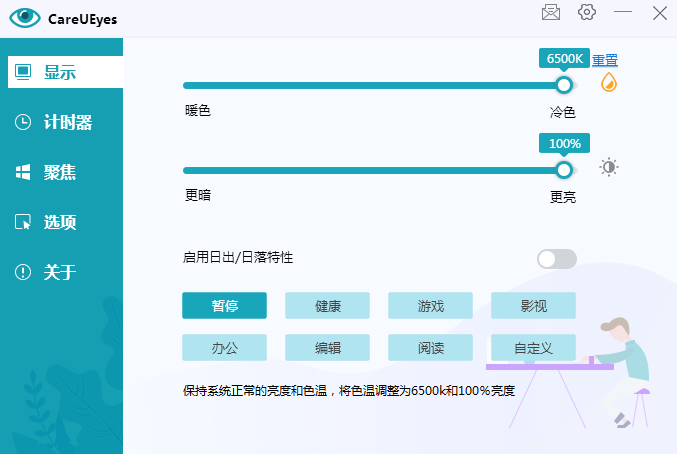The image size is (677, 454).
Task: Choose the 影视 preset
Action: point(533,306)
